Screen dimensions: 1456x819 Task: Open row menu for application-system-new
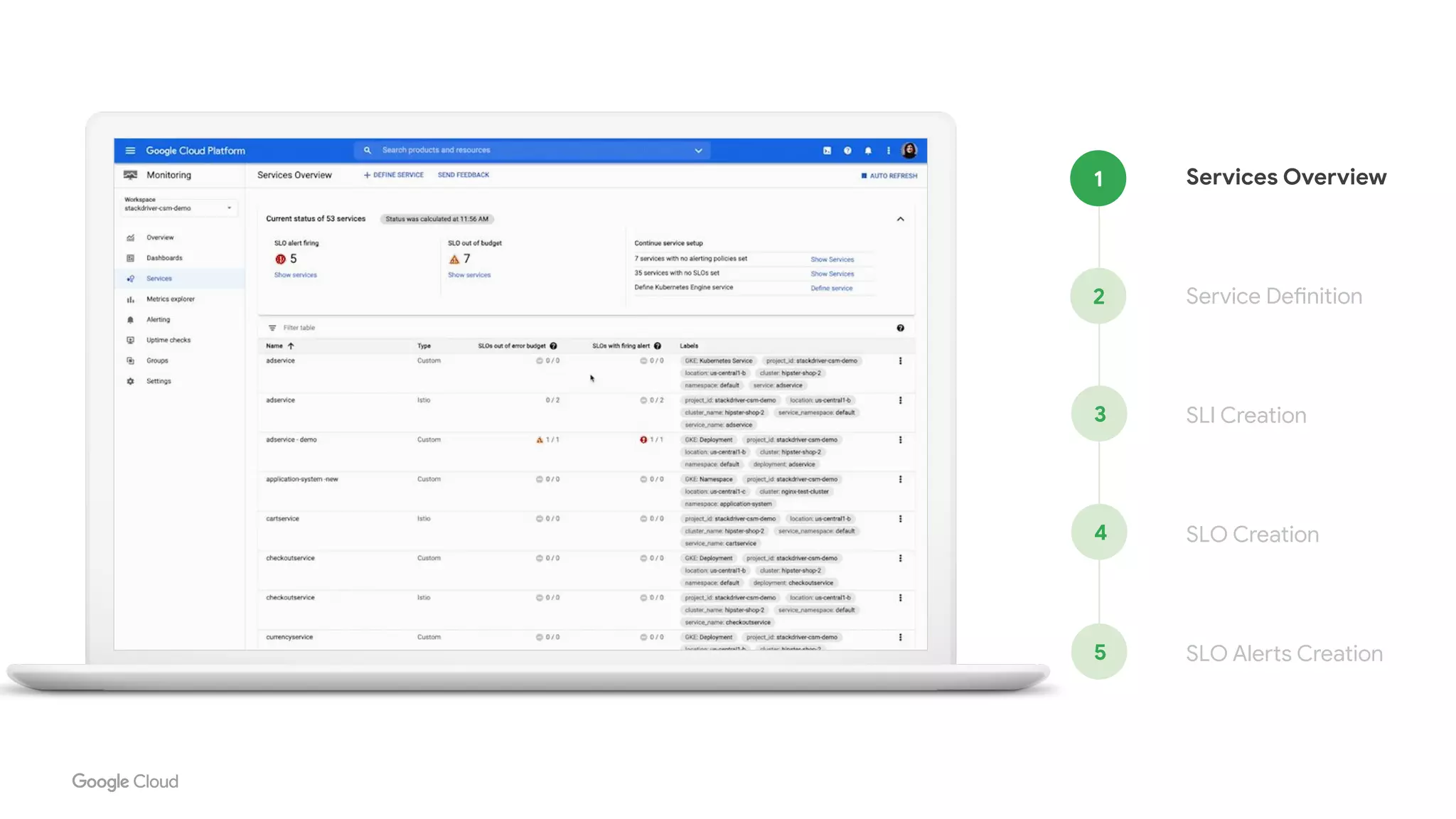(900, 479)
